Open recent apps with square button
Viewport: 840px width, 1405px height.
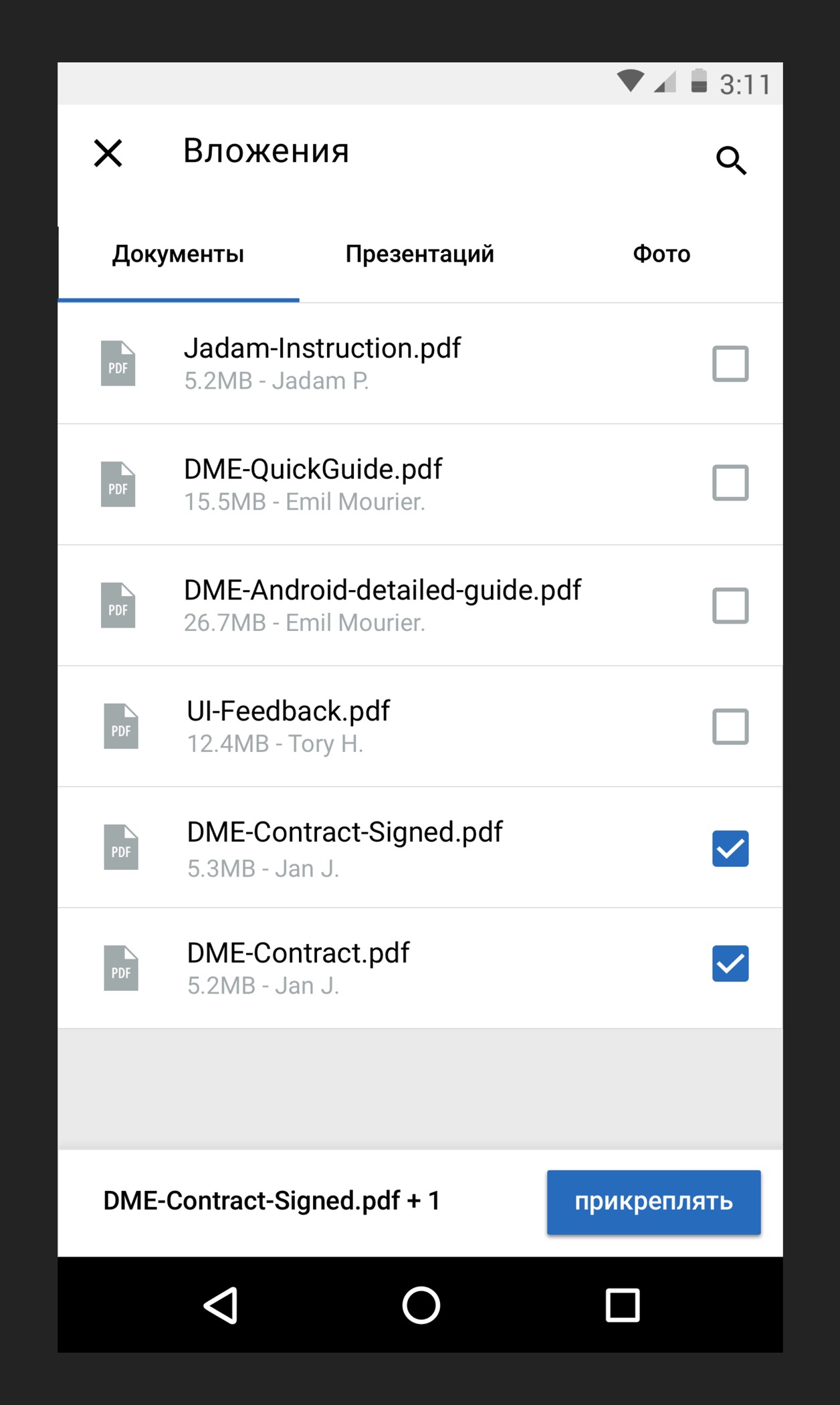pos(622,1305)
